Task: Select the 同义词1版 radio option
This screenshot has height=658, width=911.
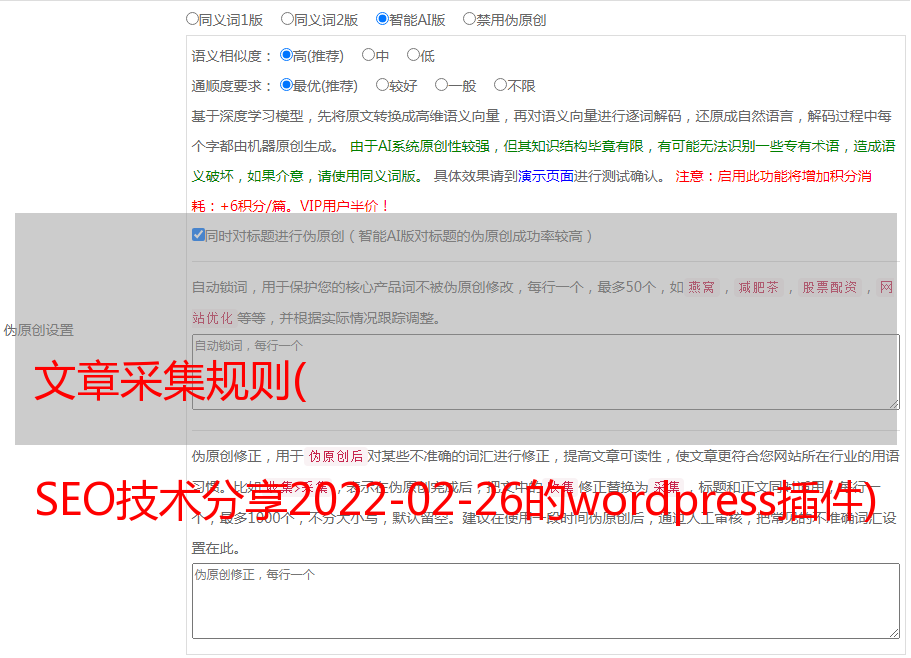Action: [x=192, y=19]
